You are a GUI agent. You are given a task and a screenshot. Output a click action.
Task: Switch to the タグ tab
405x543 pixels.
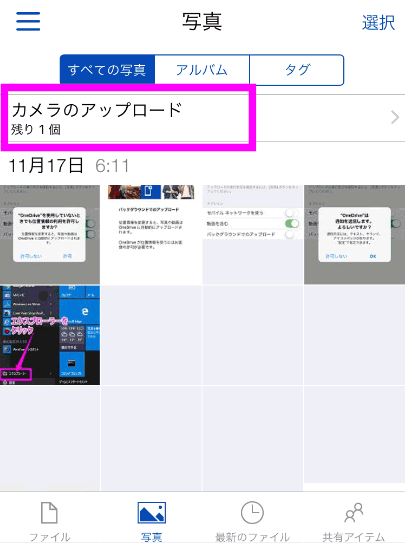click(x=297, y=70)
